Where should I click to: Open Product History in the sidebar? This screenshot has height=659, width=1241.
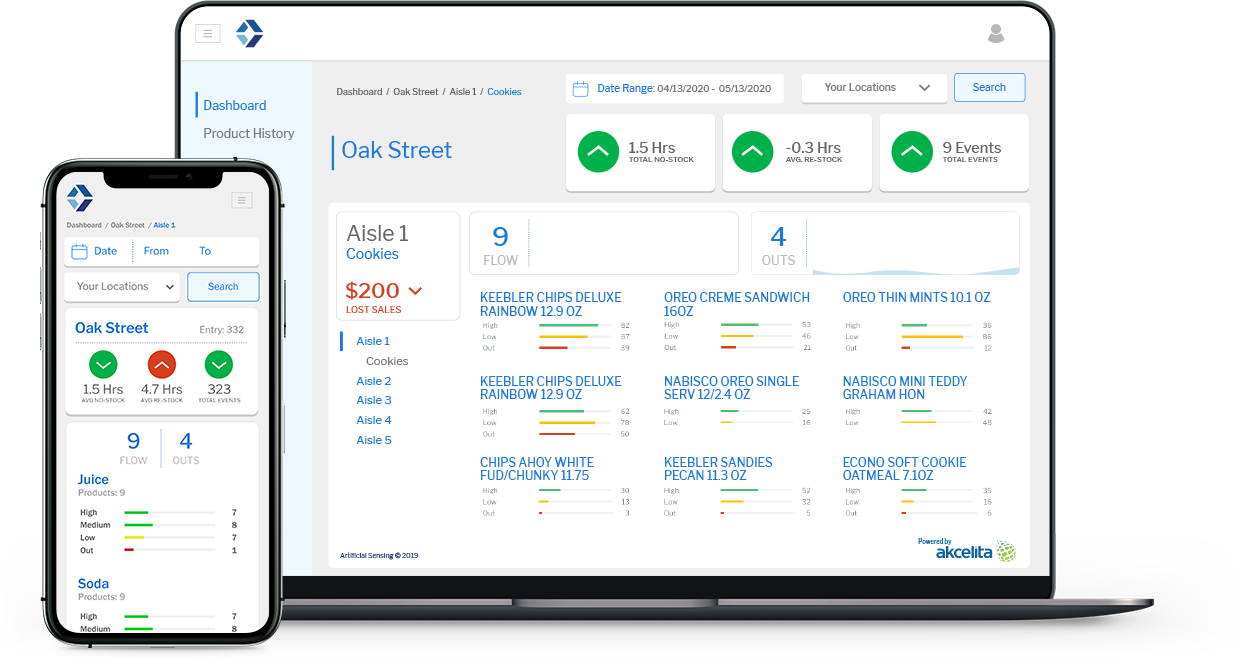[248, 133]
